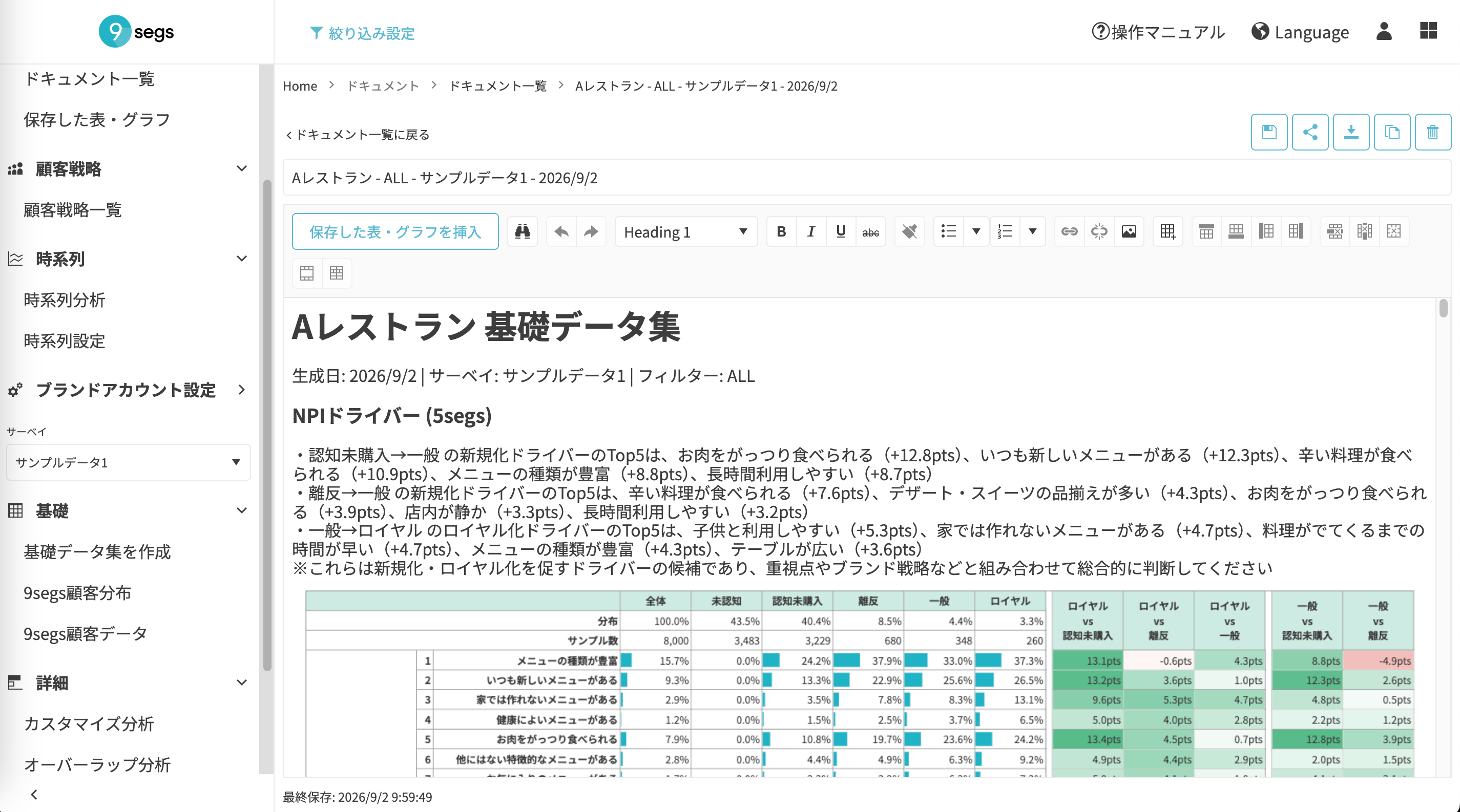Open 時系列分析 in the sidebar
Viewport: 1460px width, 812px height.
click(x=64, y=300)
